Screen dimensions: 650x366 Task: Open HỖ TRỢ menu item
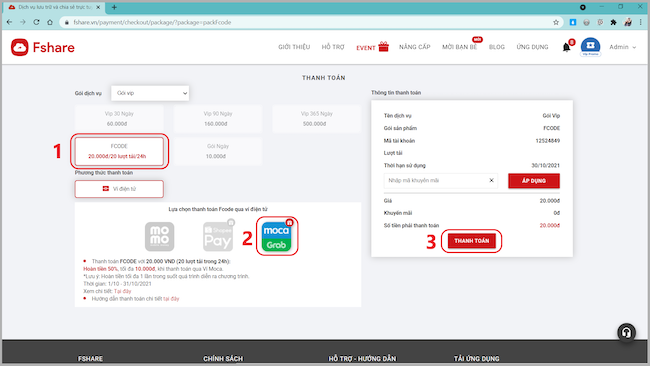[333, 47]
